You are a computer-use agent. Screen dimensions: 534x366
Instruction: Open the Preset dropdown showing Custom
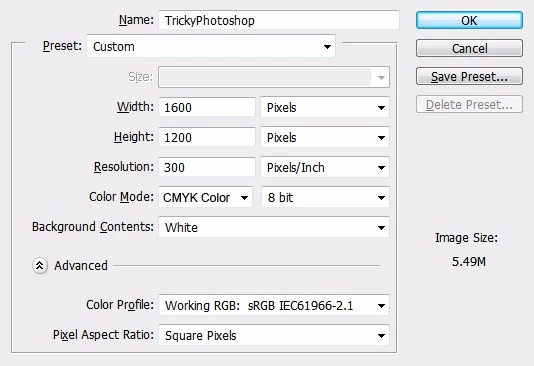click(211, 46)
